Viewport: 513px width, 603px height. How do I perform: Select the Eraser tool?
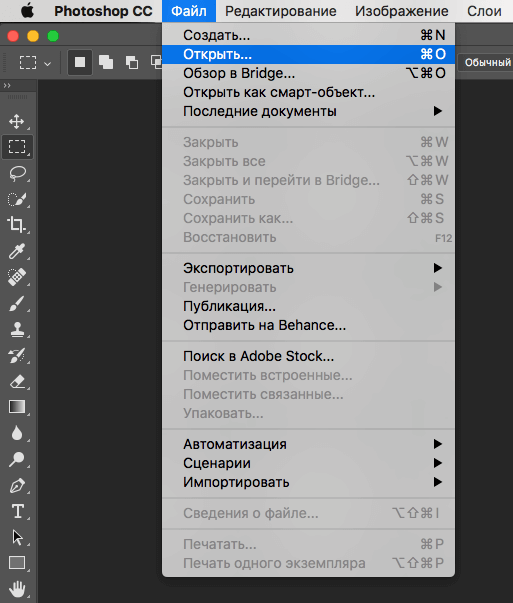[x=17, y=381]
